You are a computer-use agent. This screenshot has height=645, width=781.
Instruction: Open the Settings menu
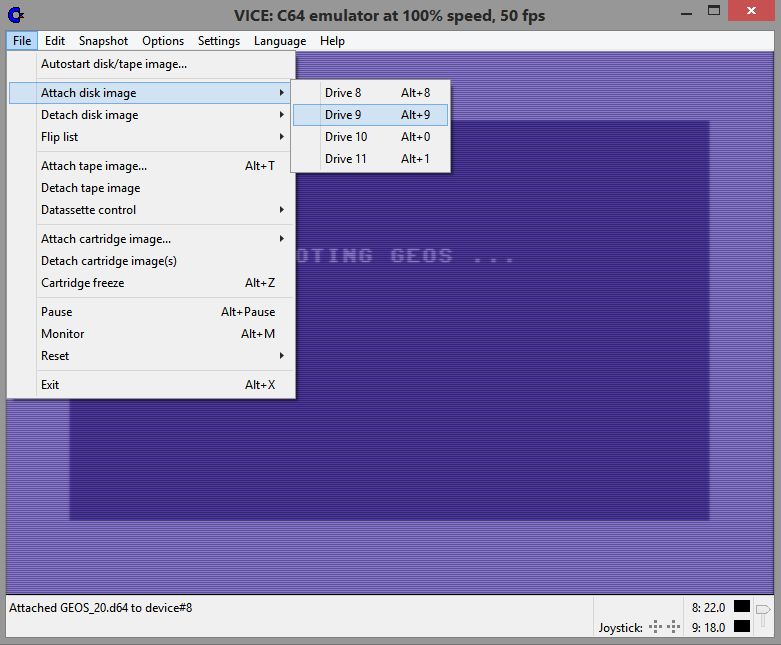(x=219, y=41)
